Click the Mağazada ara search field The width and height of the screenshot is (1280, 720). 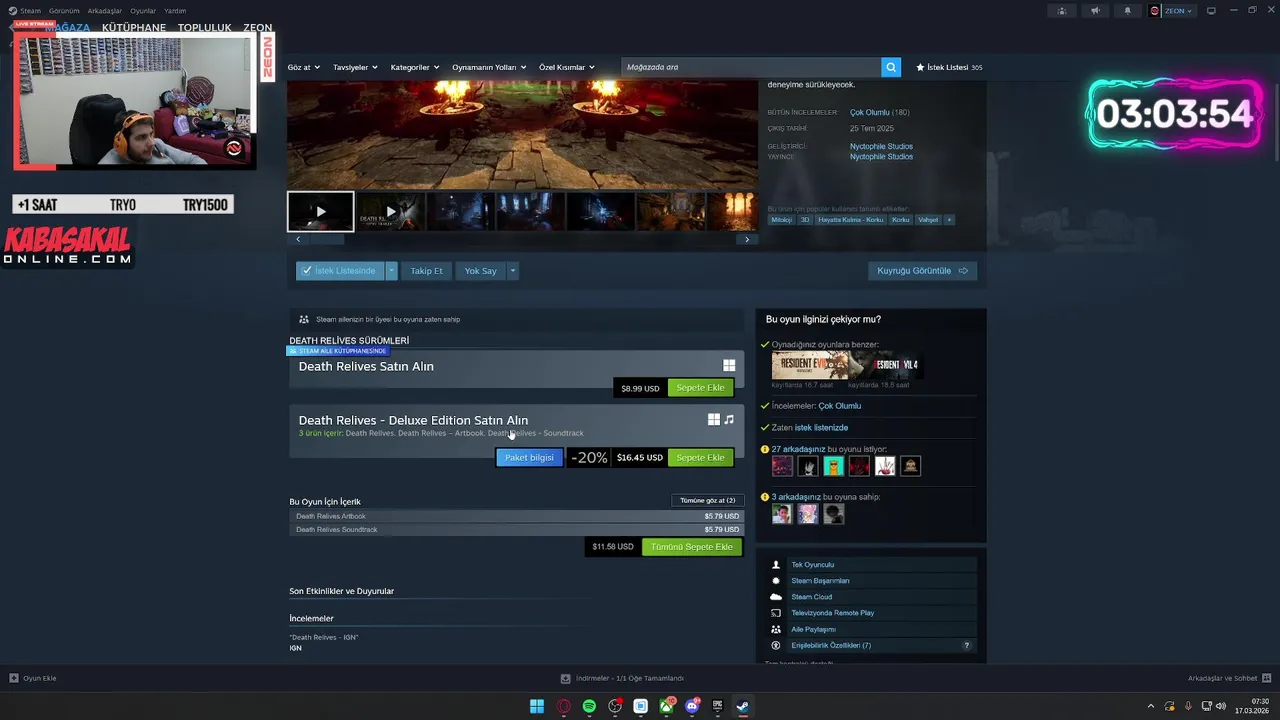pos(751,67)
